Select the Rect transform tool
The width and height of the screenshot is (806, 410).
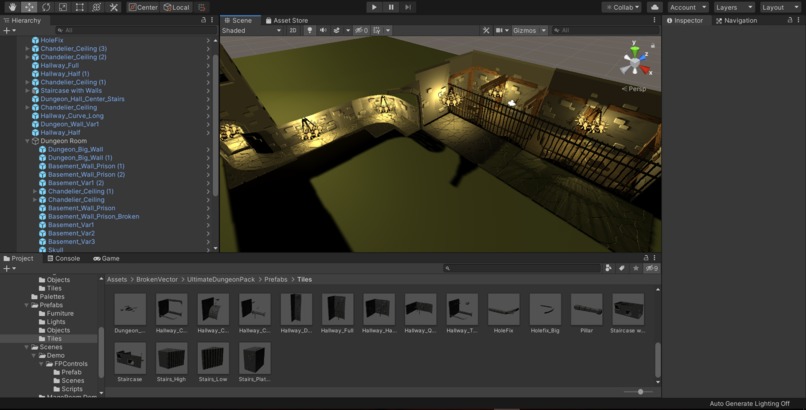tap(80, 7)
